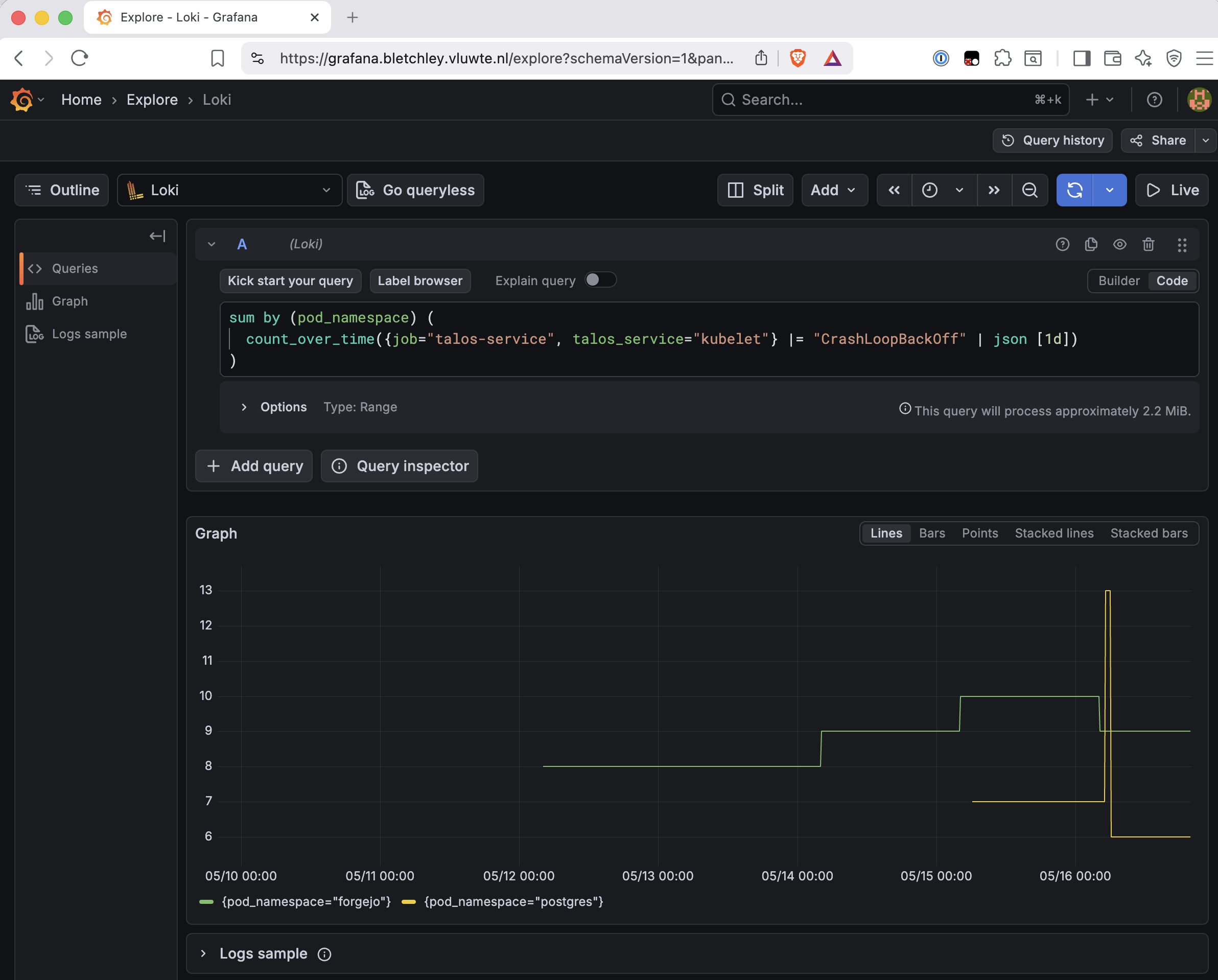The width and height of the screenshot is (1218, 980).
Task: Switch the query editor to Code mode
Action: (x=1172, y=281)
